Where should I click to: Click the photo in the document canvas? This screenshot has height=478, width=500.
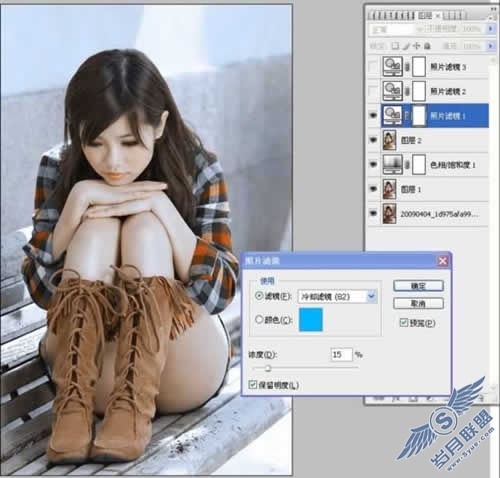click(146, 239)
